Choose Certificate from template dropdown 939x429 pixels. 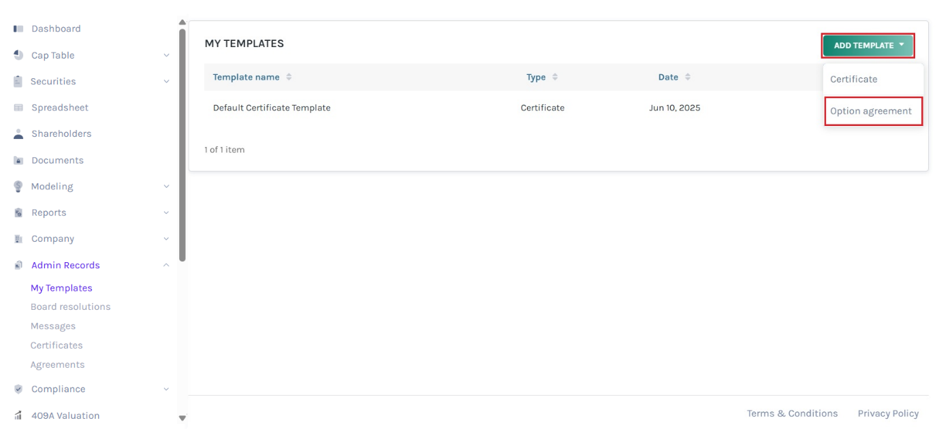pyautogui.click(x=853, y=79)
